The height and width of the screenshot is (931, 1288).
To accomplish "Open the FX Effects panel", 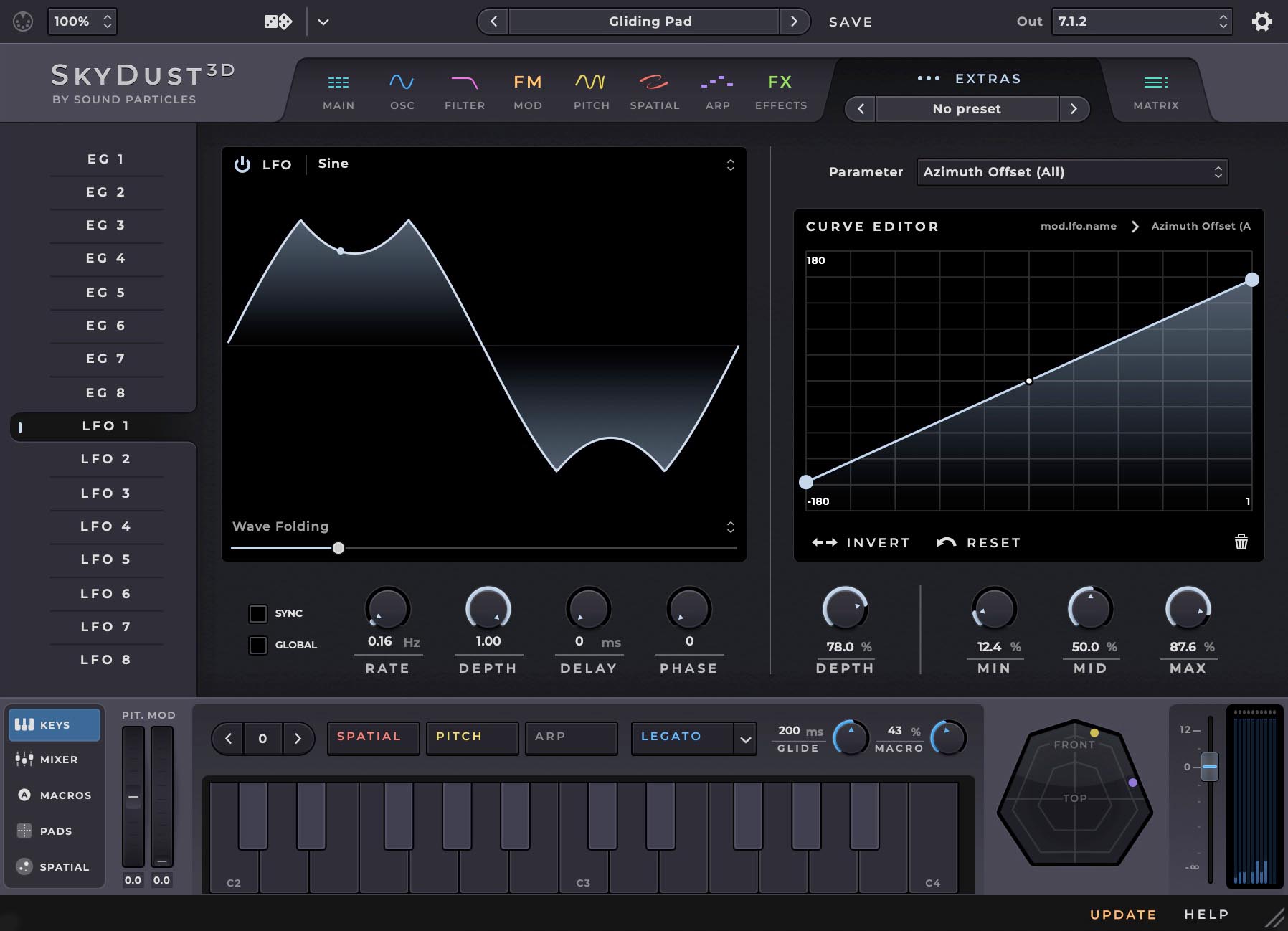I will tap(781, 91).
